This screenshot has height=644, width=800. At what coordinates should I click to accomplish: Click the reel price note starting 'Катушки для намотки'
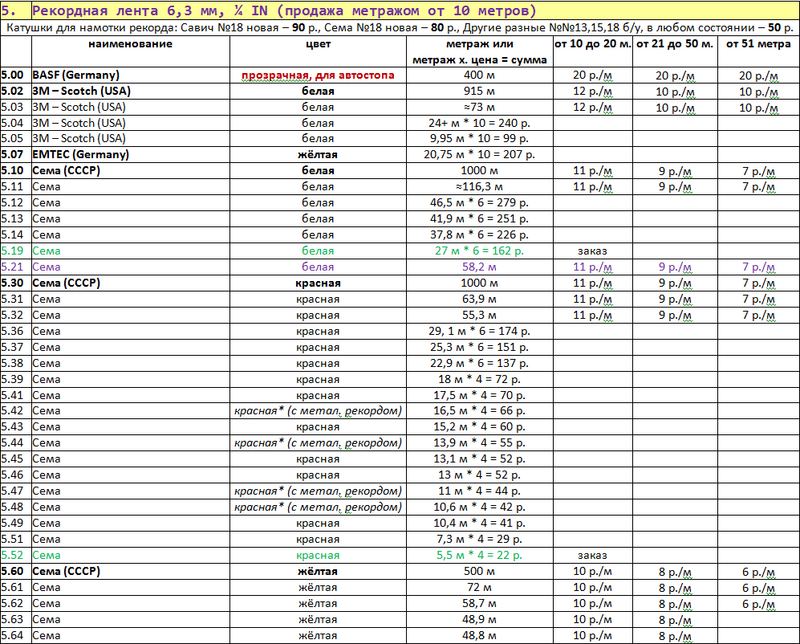click(x=399, y=27)
